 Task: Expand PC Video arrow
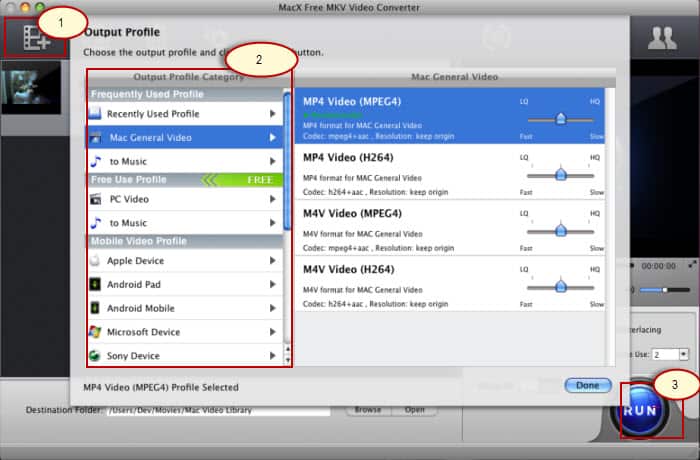point(272,199)
